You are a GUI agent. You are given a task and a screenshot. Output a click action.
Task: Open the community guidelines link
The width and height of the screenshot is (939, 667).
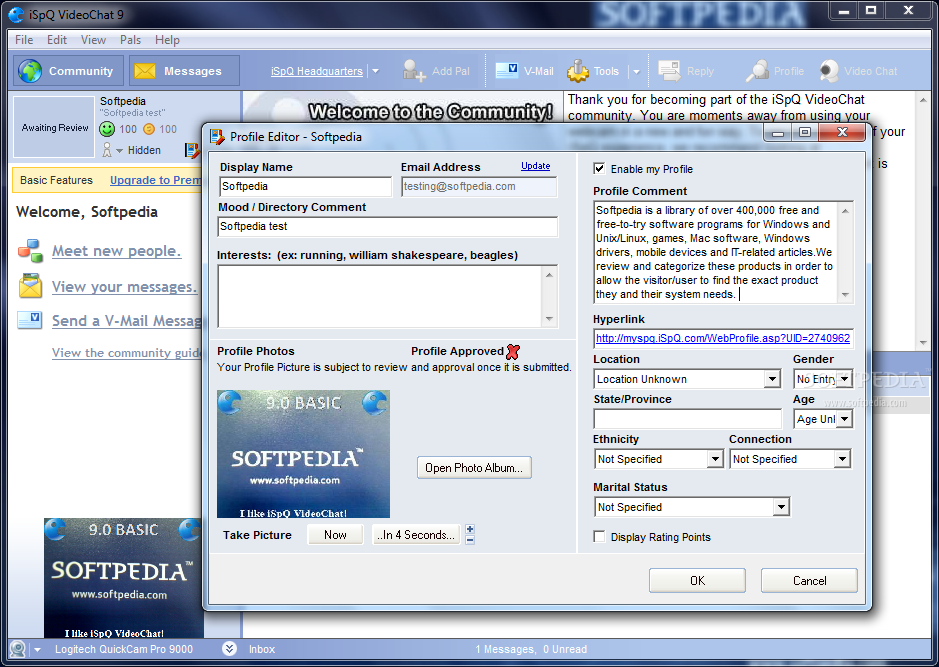126,353
